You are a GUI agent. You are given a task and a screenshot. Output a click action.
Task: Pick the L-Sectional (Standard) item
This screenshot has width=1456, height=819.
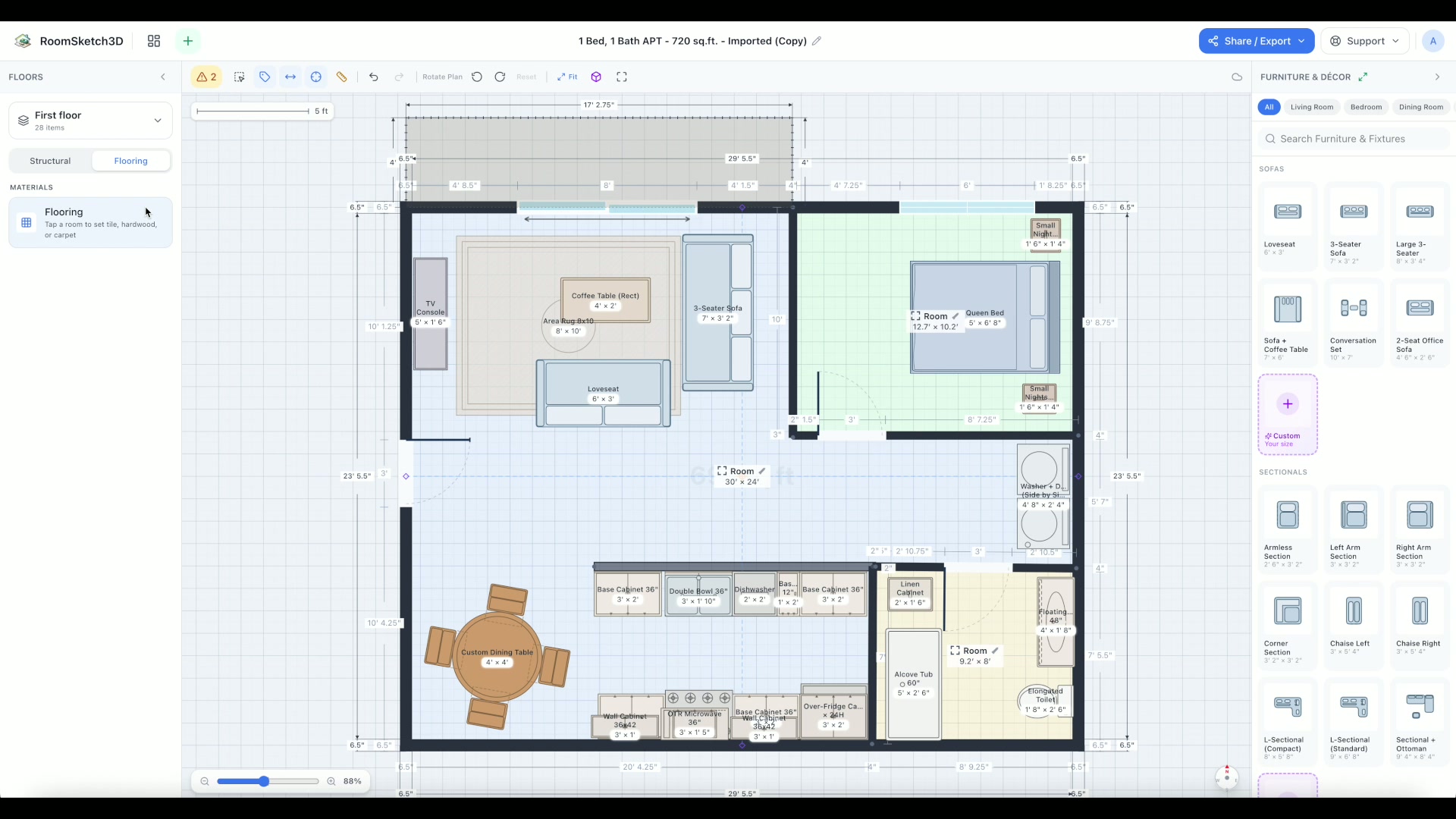tap(1354, 722)
